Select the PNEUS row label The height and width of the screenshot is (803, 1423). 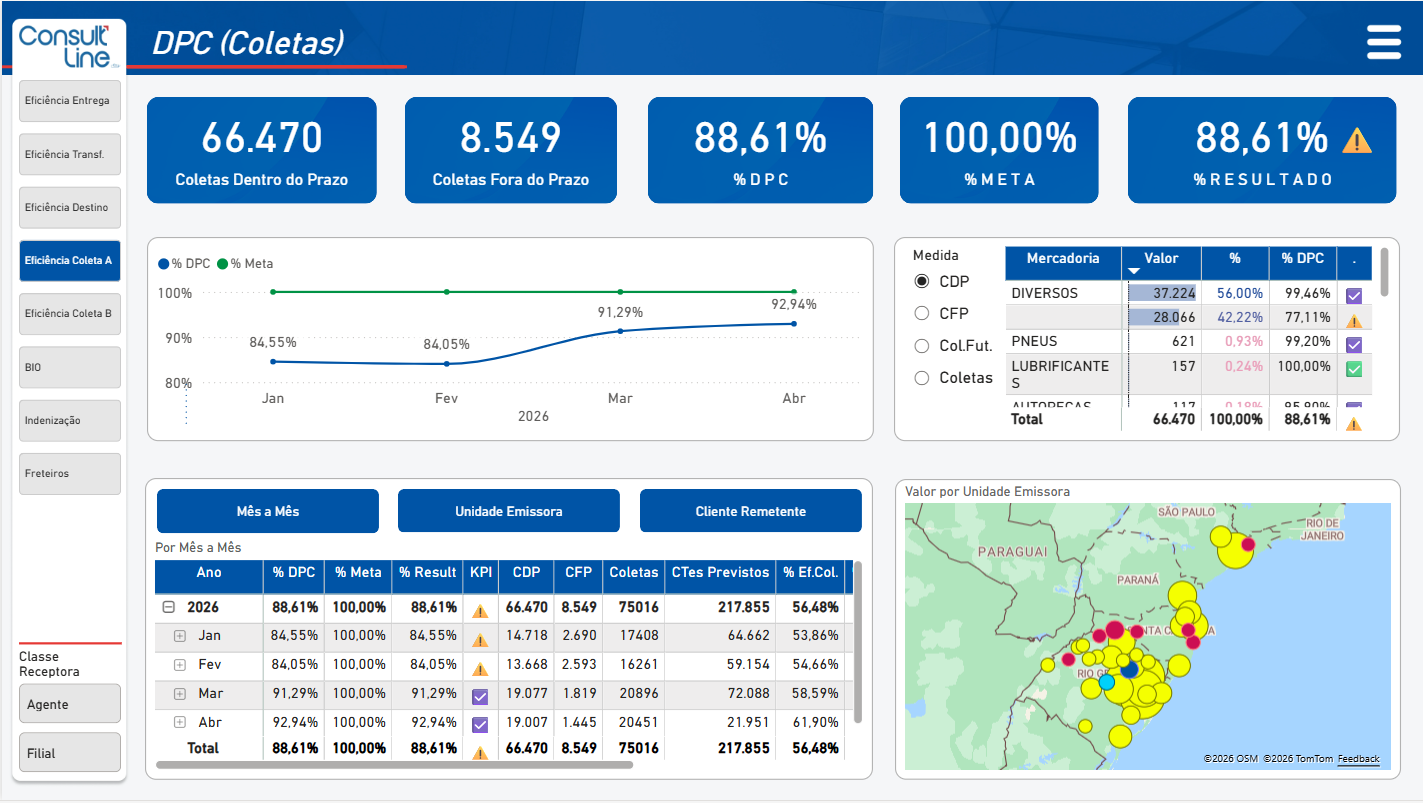pos(1034,342)
